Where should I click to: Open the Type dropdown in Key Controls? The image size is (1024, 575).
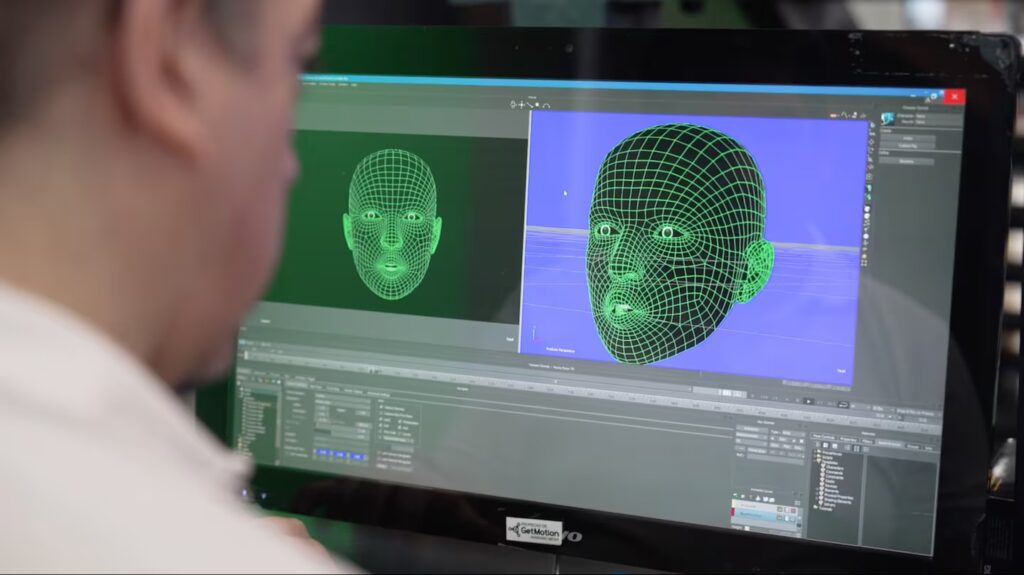point(793,433)
